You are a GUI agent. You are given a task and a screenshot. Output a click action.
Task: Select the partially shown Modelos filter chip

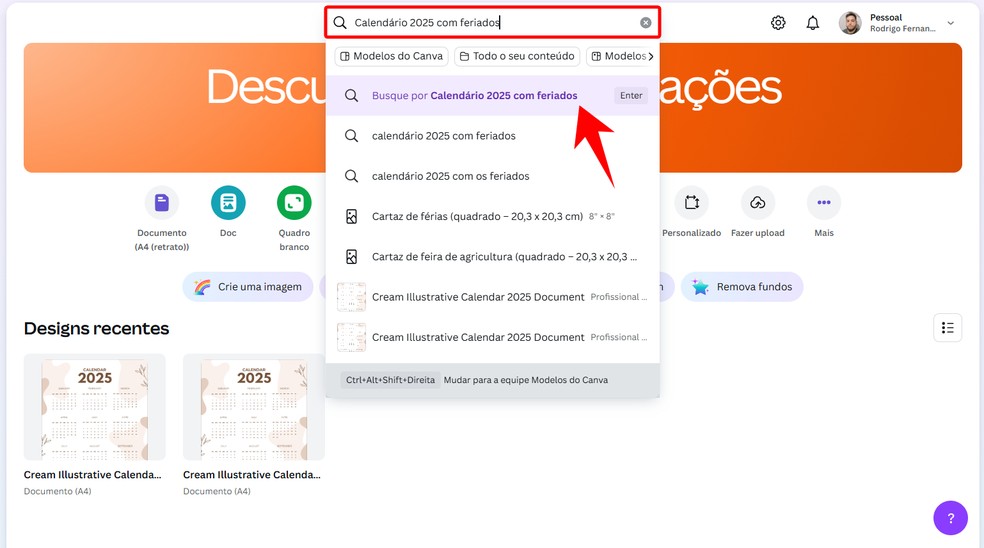point(619,56)
